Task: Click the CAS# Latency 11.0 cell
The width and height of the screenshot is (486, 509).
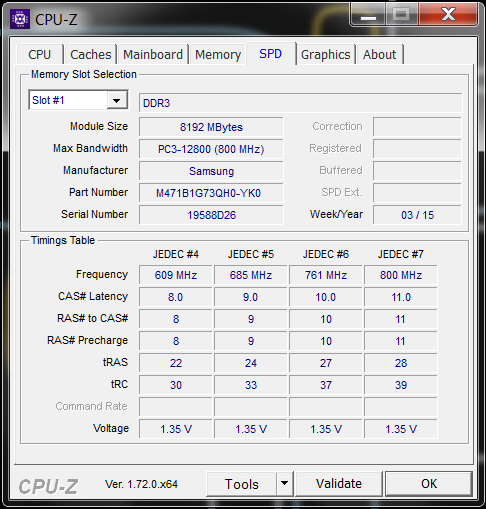Action: [401, 297]
